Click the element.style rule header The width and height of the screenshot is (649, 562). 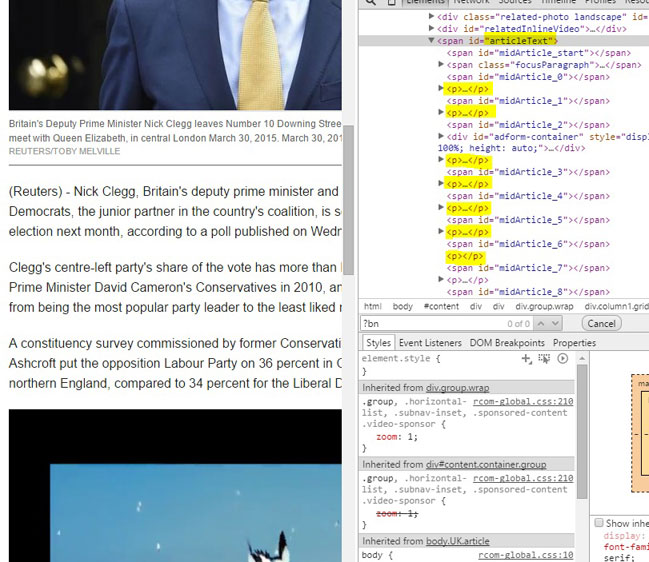click(401, 358)
